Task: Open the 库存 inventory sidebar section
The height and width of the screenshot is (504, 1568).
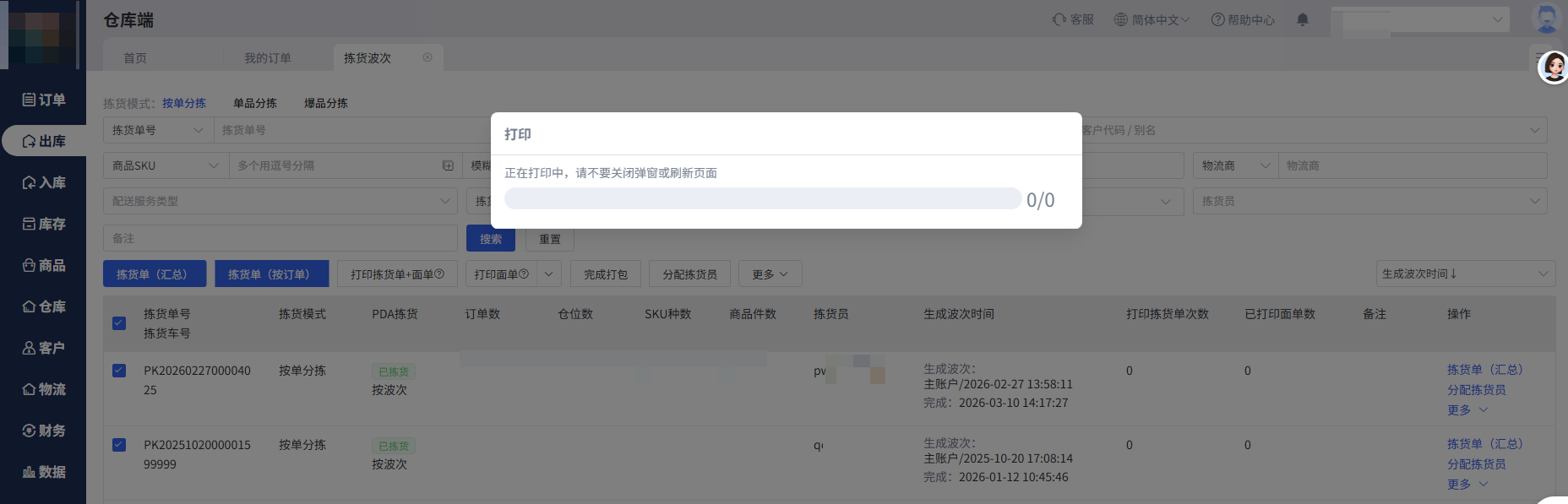Action: pyautogui.click(x=43, y=224)
